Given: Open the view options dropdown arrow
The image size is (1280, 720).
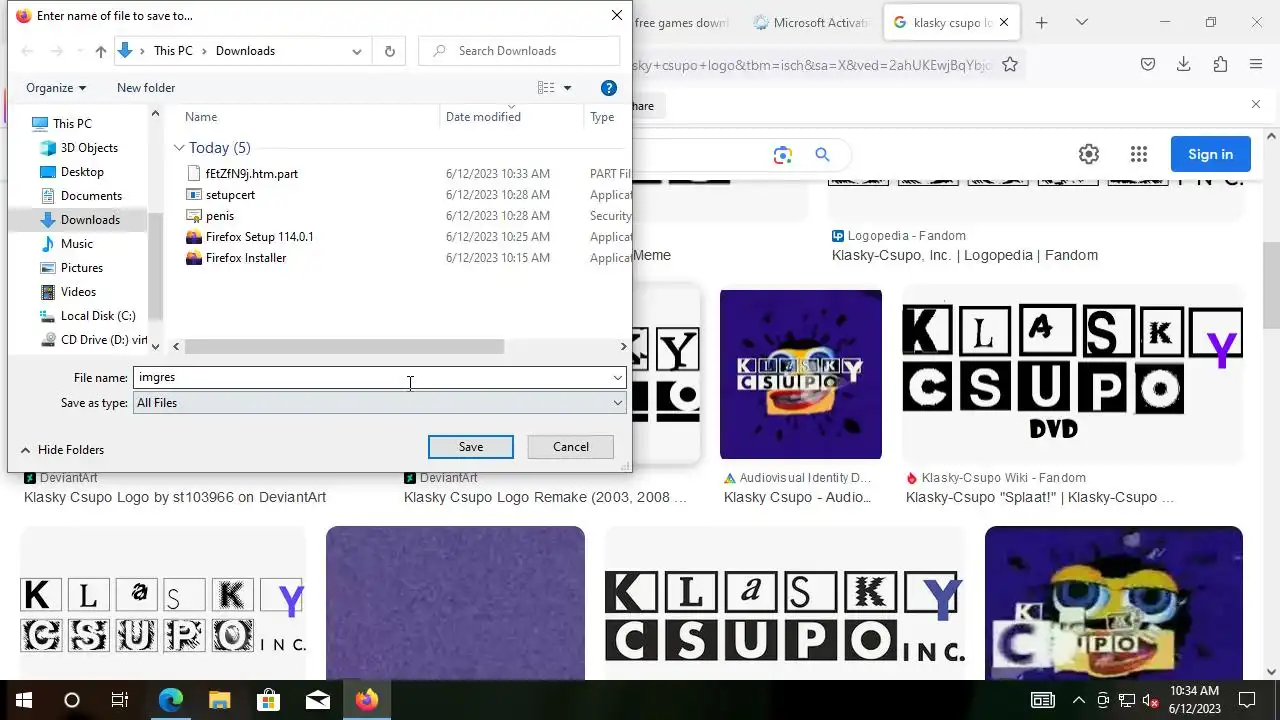Looking at the screenshot, I should 567,88.
